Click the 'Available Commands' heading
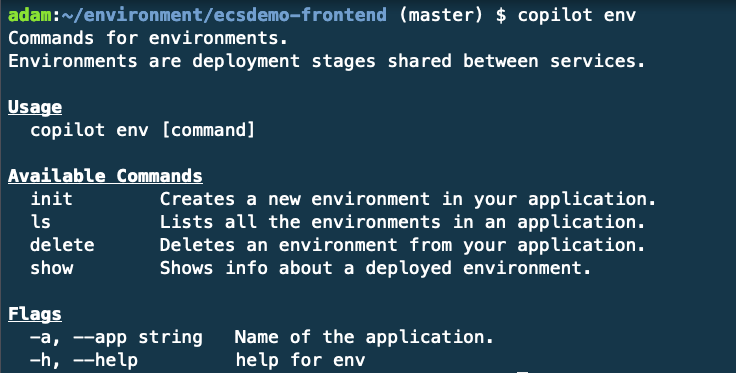 (x=106, y=176)
